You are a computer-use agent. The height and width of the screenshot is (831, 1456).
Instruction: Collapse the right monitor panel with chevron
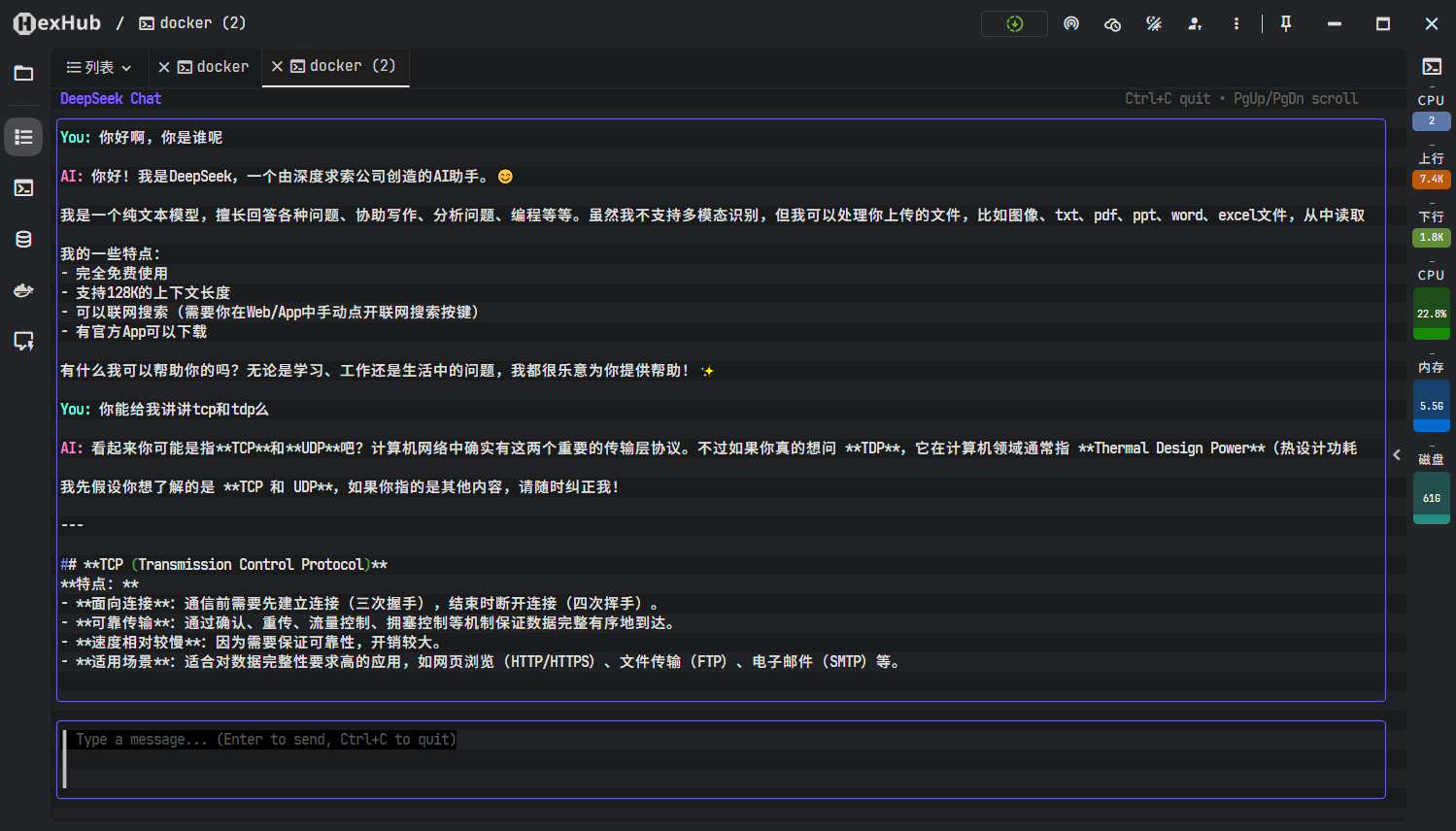pos(1397,454)
